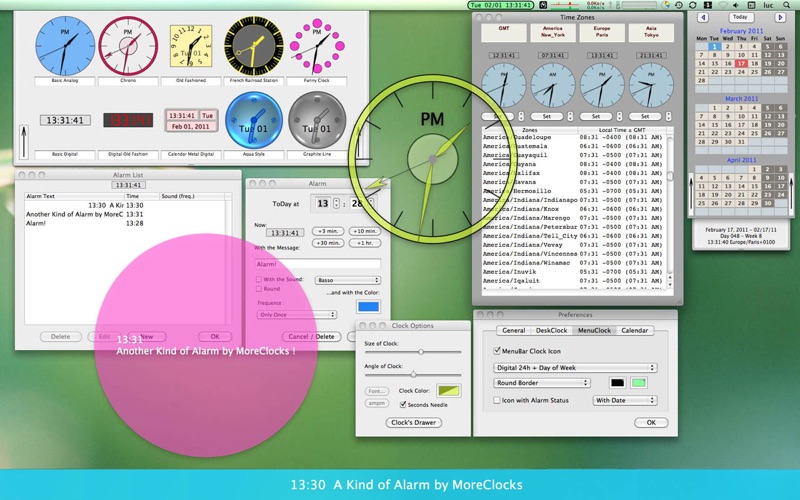Click the America New_York analog clock

pyautogui.click(x=553, y=85)
